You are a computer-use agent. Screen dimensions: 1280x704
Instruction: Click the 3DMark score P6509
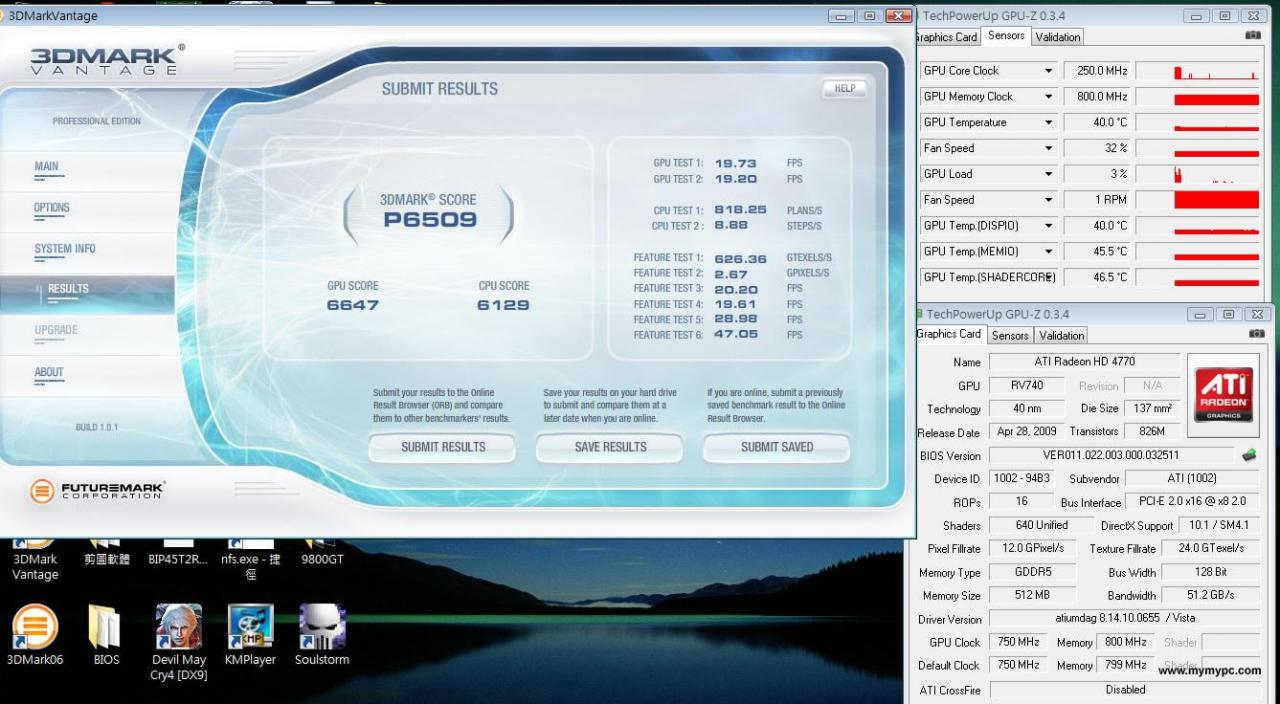[x=430, y=219]
